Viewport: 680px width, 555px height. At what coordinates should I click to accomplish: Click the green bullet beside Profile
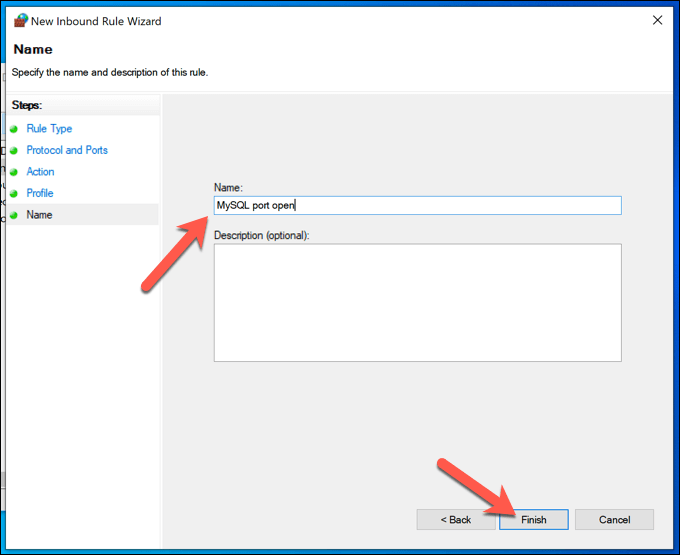pyautogui.click(x=14, y=193)
